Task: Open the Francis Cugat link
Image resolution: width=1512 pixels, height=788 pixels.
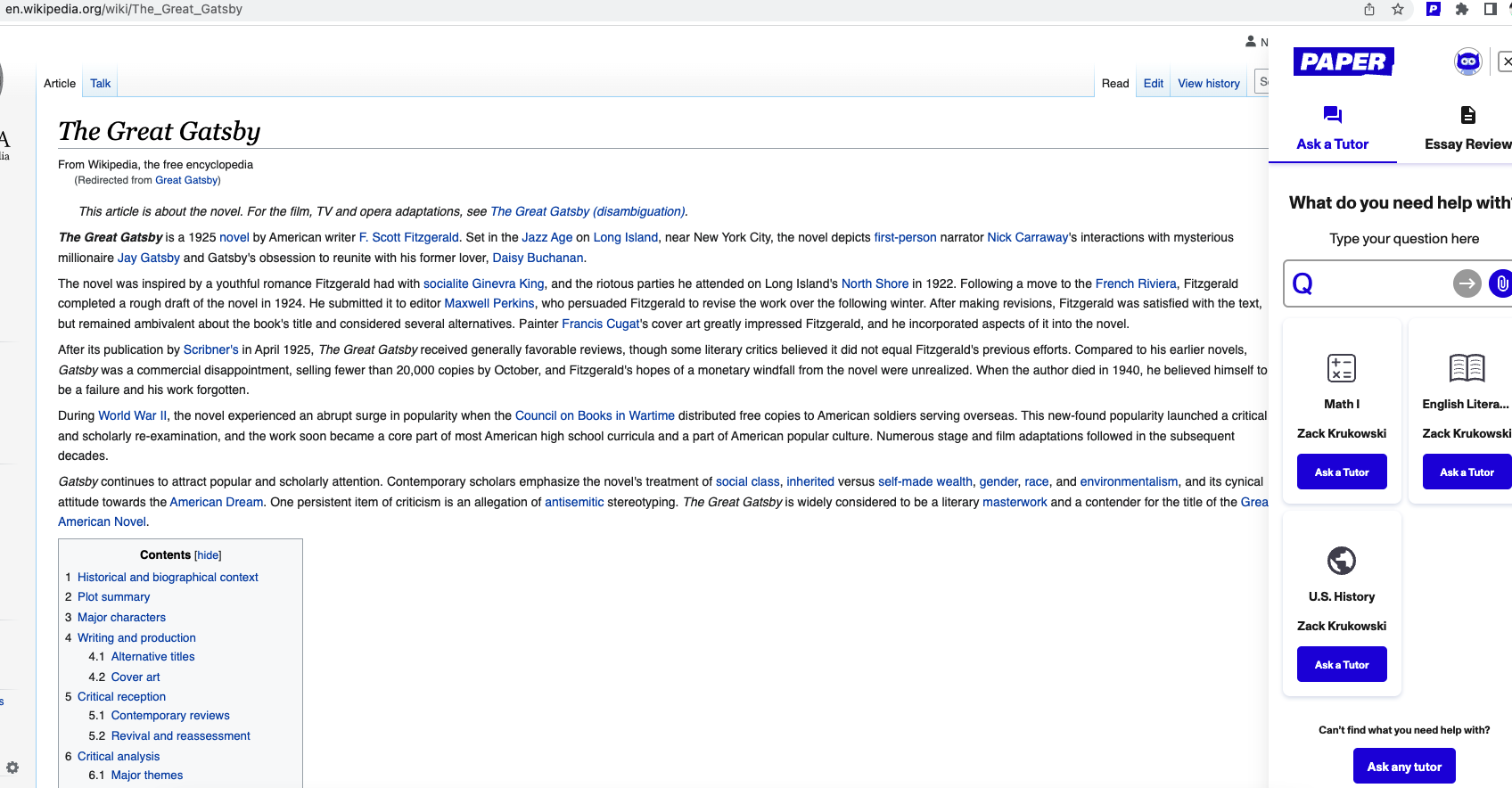Action: (x=601, y=324)
